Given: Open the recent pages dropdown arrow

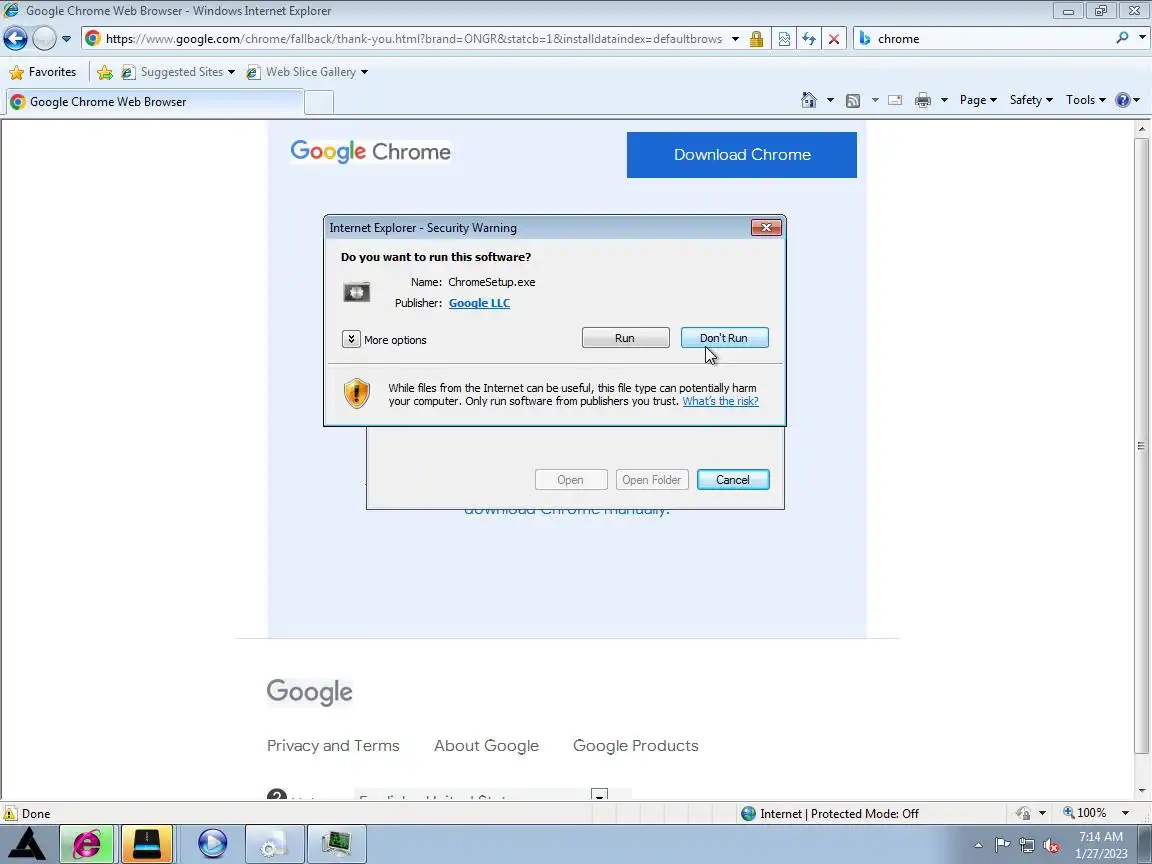Looking at the screenshot, I should [x=66, y=38].
